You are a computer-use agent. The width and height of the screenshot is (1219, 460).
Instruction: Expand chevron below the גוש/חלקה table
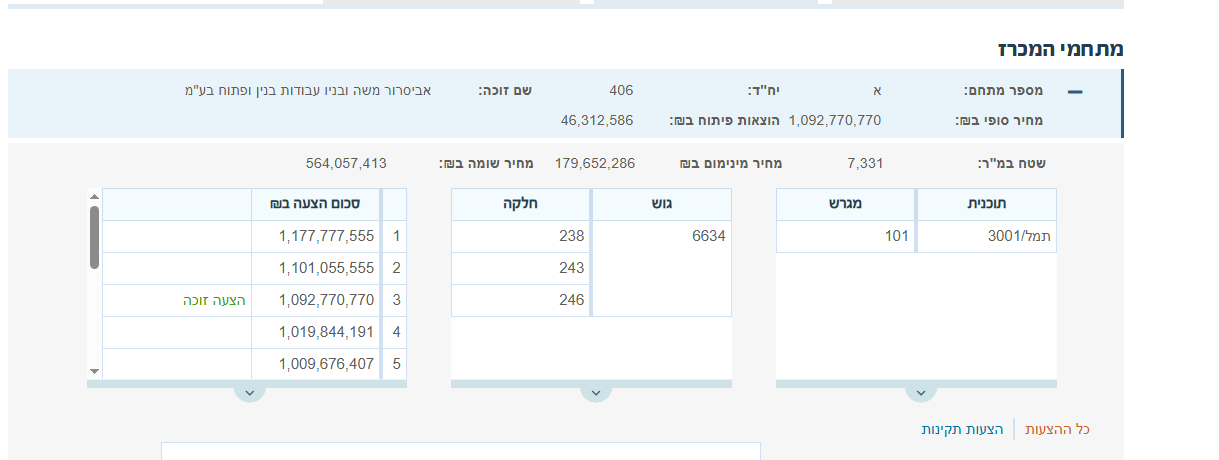point(595,392)
